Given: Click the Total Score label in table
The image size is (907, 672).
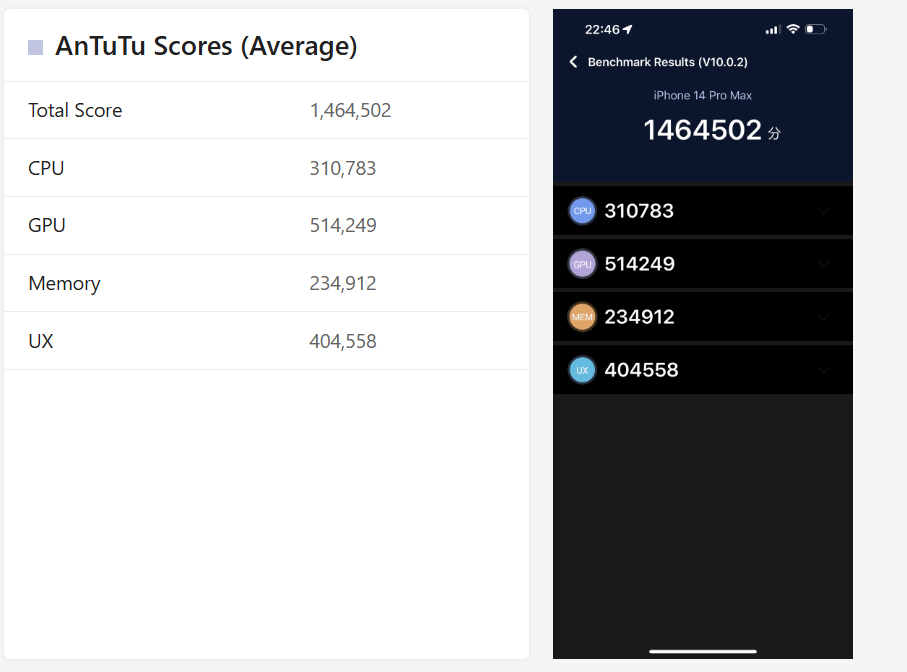Looking at the screenshot, I should click(75, 110).
